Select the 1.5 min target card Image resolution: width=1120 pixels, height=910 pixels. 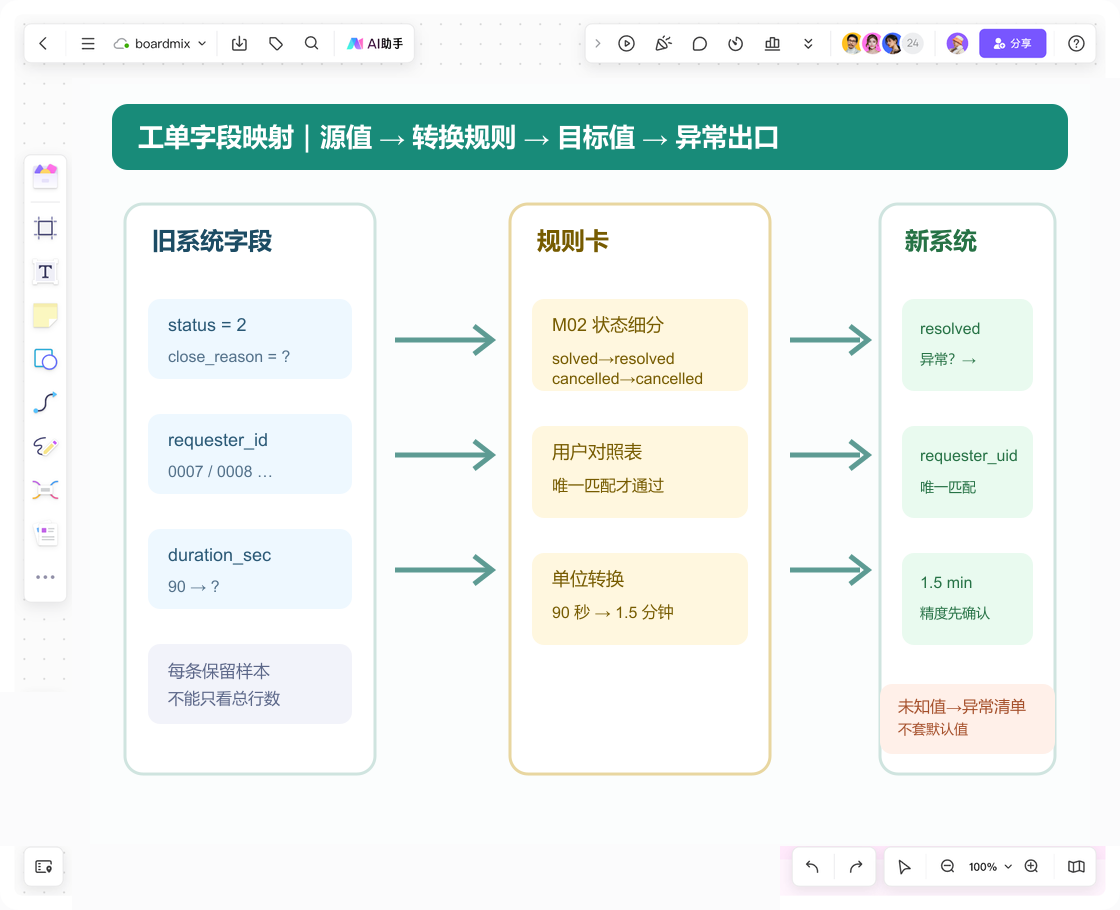pos(967,599)
